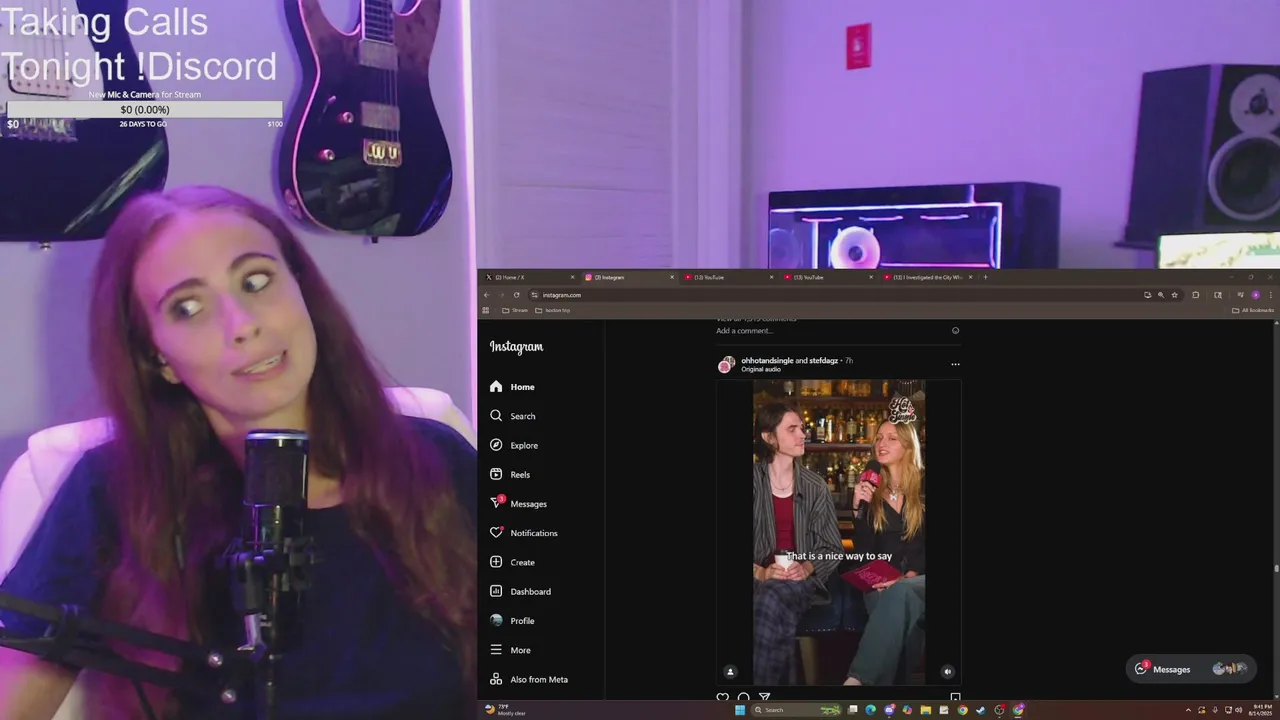Click the ohhotandsingle avatar picture

coord(727,365)
